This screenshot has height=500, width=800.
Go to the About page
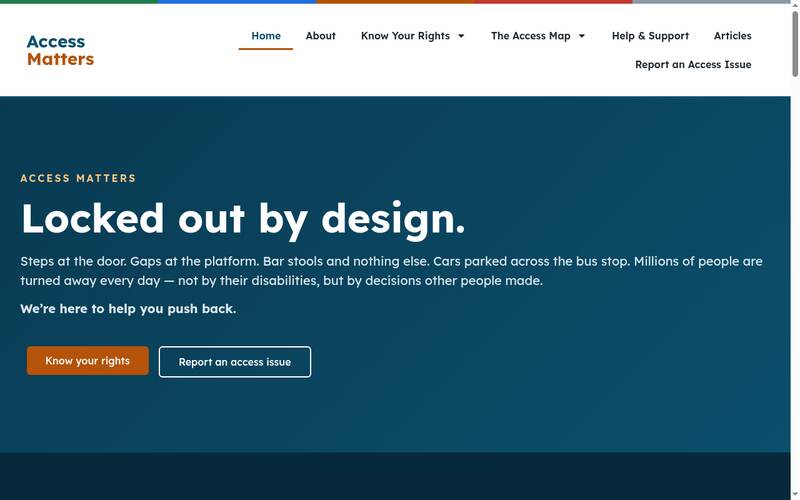coord(320,36)
